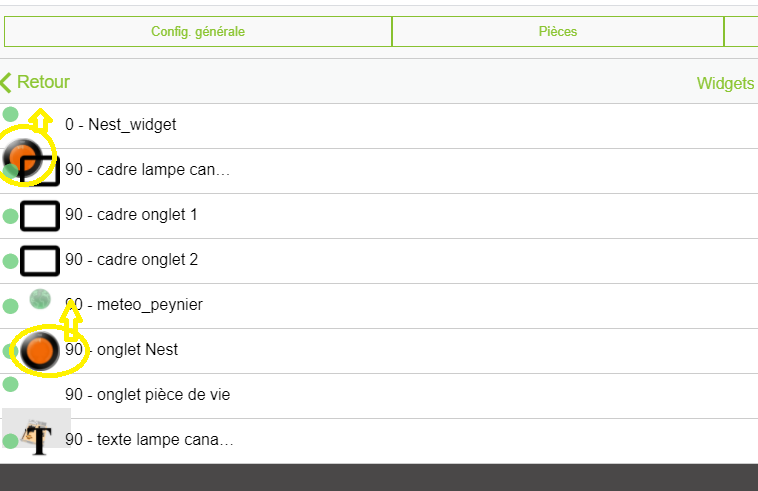Open the Widgets link
Image resolution: width=758 pixels, height=491 pixels.
[725, 83]
